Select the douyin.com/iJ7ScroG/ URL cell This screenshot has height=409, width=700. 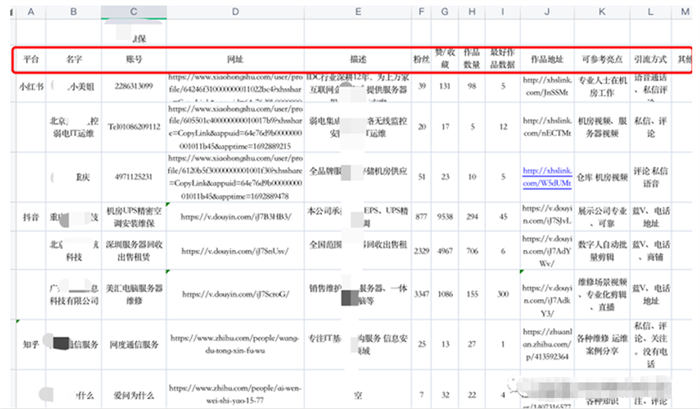click(x=235, y=294)
